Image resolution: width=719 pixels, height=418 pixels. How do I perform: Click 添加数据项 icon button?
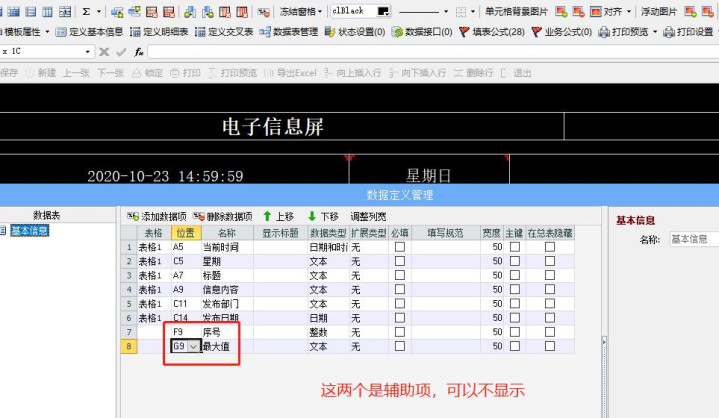[157, 216]
